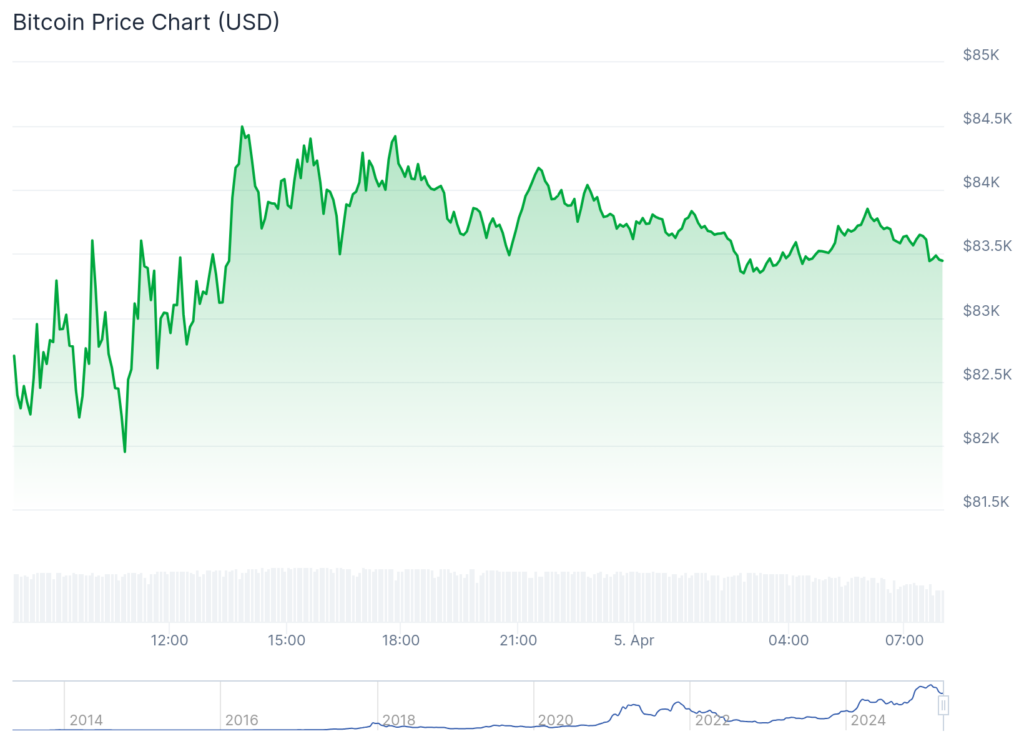Screen dimensions: 1024x749
Task: Click the 'Bitcoin Price Chart (USD)' title
Action: (x=146, y=22)
